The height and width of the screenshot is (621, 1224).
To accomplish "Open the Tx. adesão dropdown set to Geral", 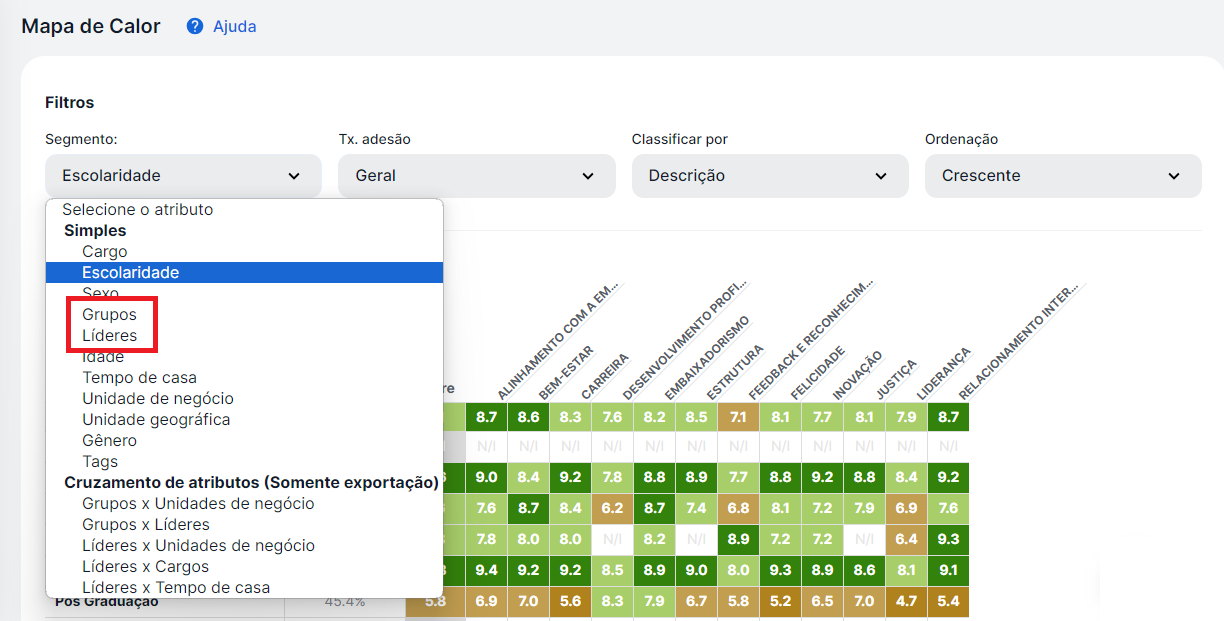I will (477, 176).
